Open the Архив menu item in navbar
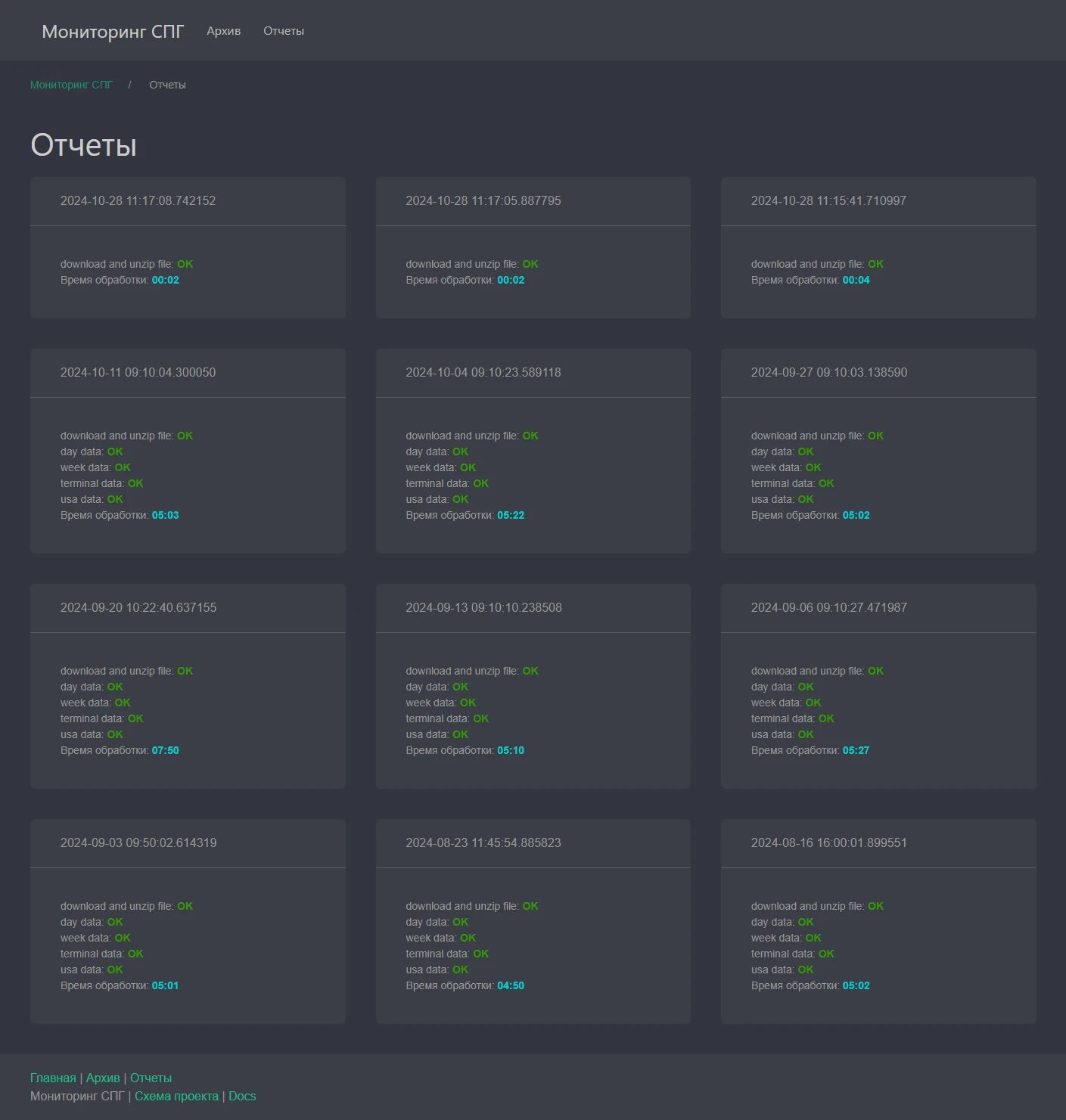The width and height of the screenshot is (1066, 1120). (x=223, y=31)
